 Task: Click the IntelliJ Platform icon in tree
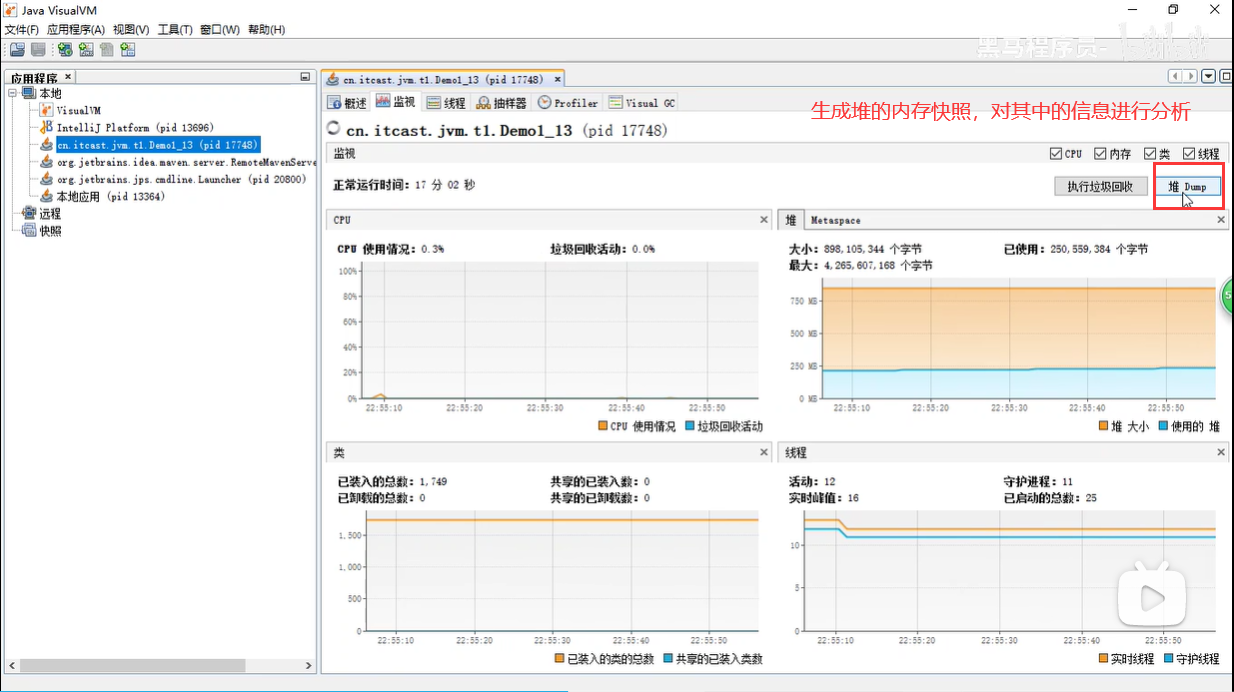point(46,127)
